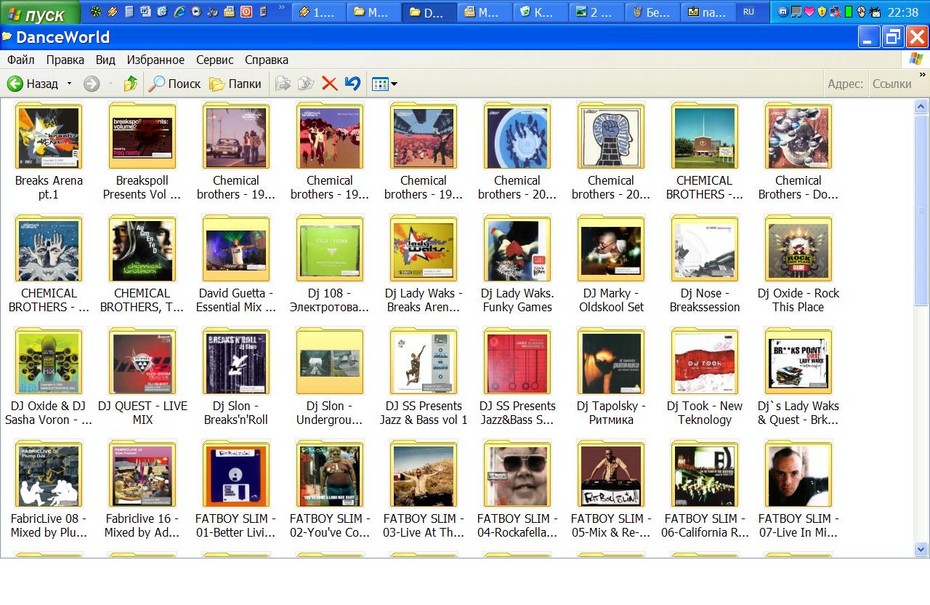930x605 pixels.
Task: Open the Search (Поиск) panel
Action: 175,84
